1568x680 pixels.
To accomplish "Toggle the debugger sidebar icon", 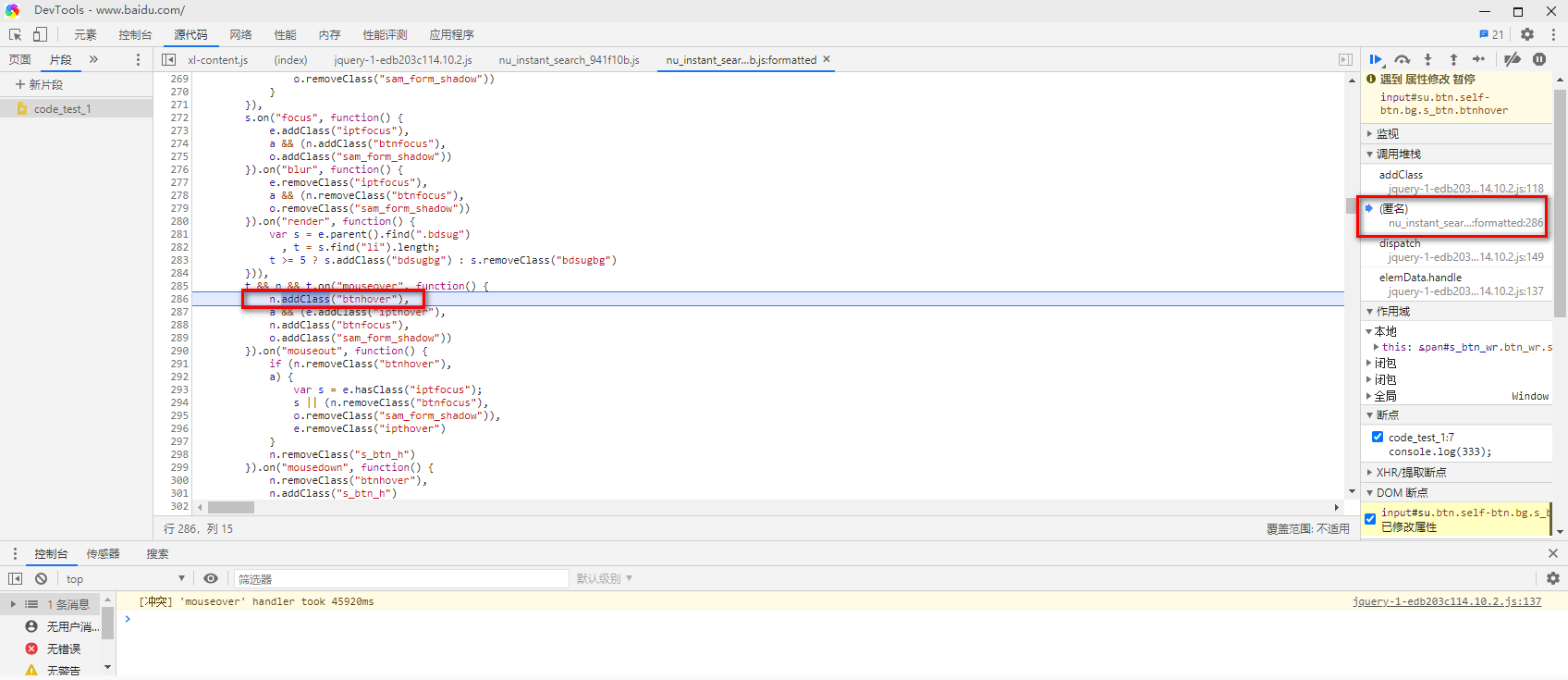I will tap(1345, 59).
